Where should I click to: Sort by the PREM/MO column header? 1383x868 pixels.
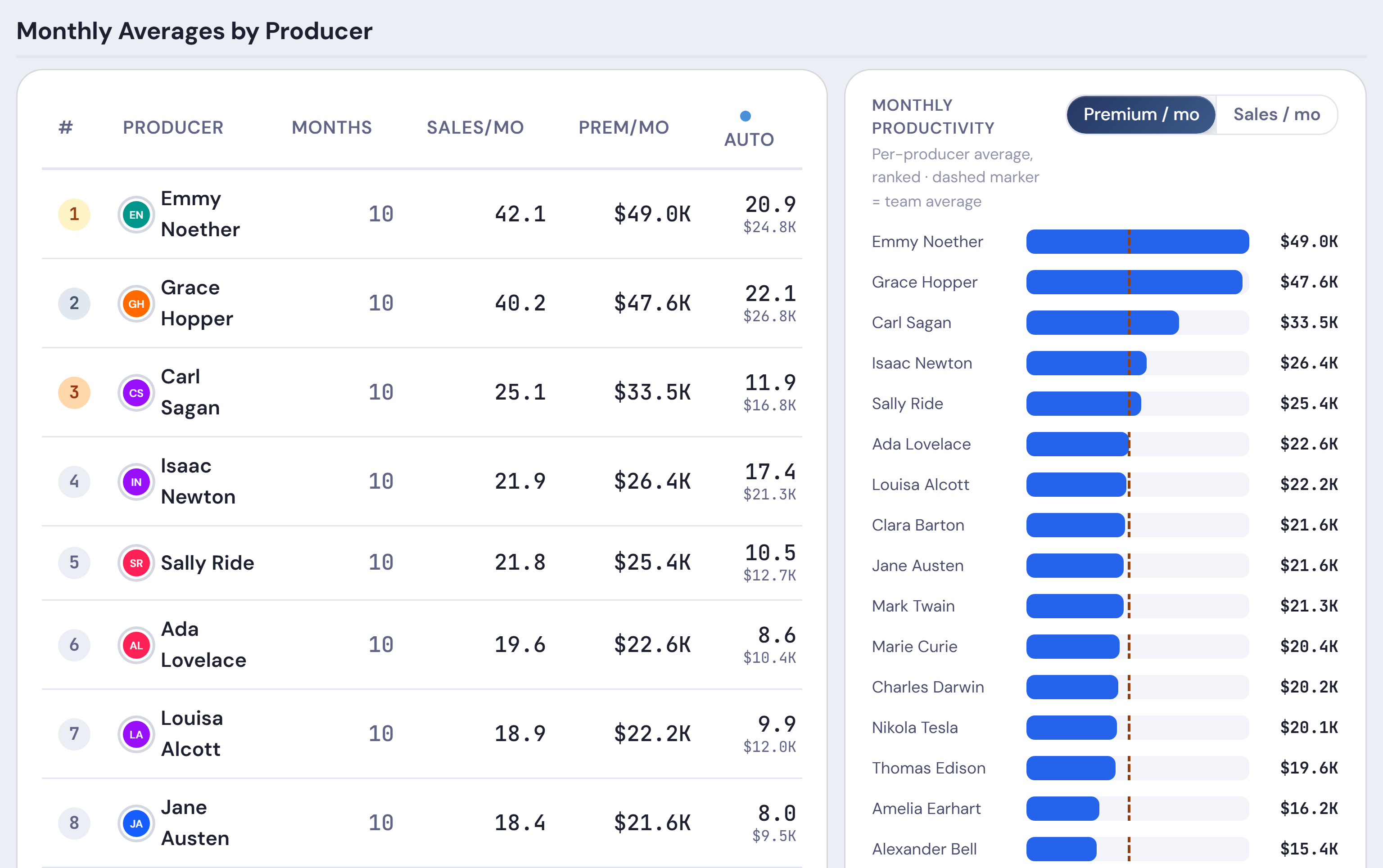pyautogui.click(x=624, y=127)
